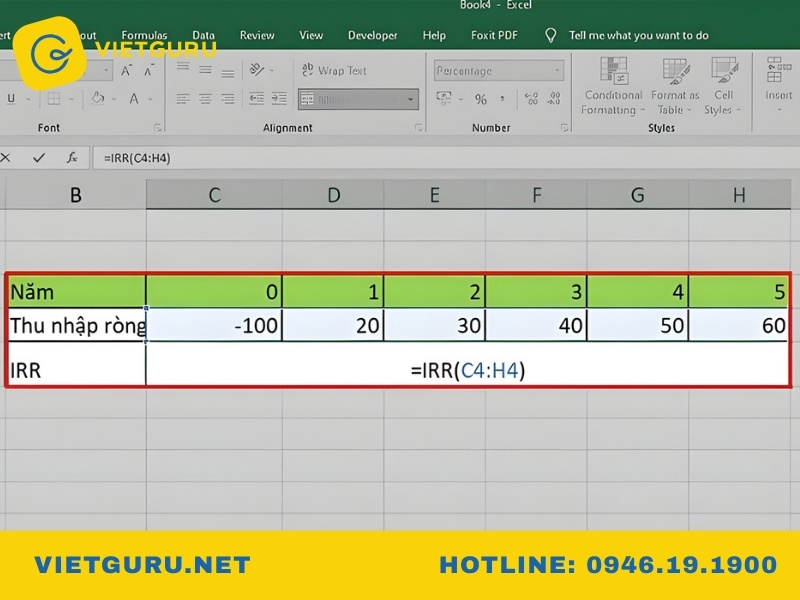Open Cell Styles gallery
The image size is (800, 600).
tap(723, 86)
